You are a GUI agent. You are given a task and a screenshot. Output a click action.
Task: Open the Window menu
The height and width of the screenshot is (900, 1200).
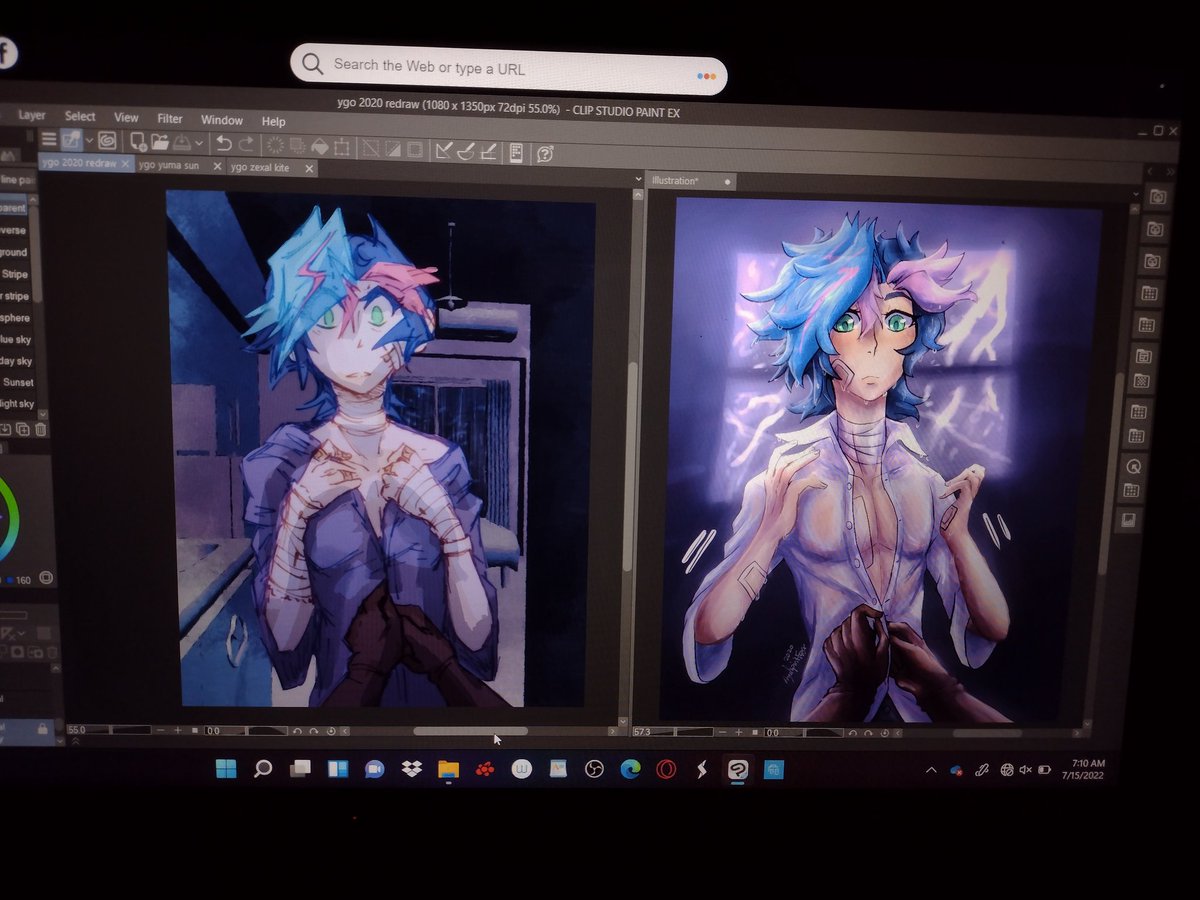[222, 120]
